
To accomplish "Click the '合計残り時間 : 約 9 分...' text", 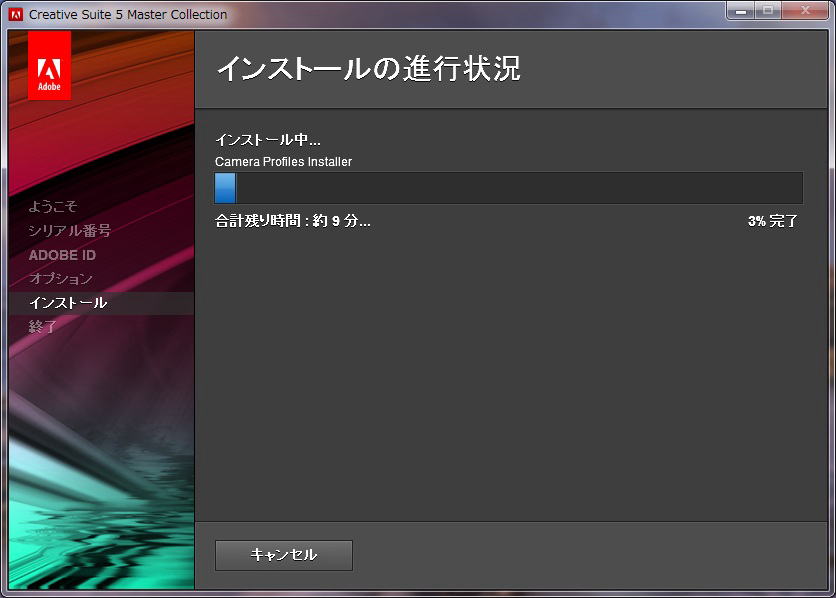I will (x=293, y=221).
